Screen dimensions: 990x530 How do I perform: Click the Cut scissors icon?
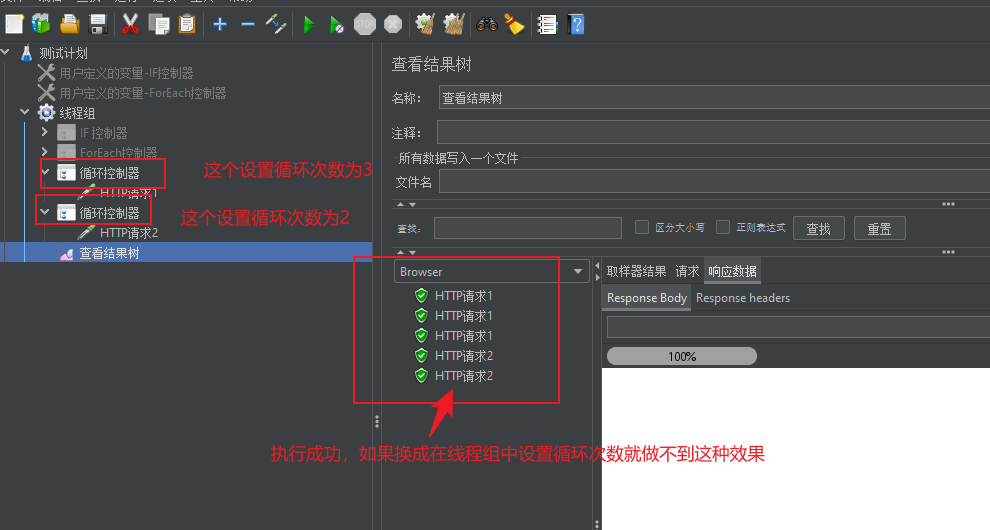tap(130, 25)
